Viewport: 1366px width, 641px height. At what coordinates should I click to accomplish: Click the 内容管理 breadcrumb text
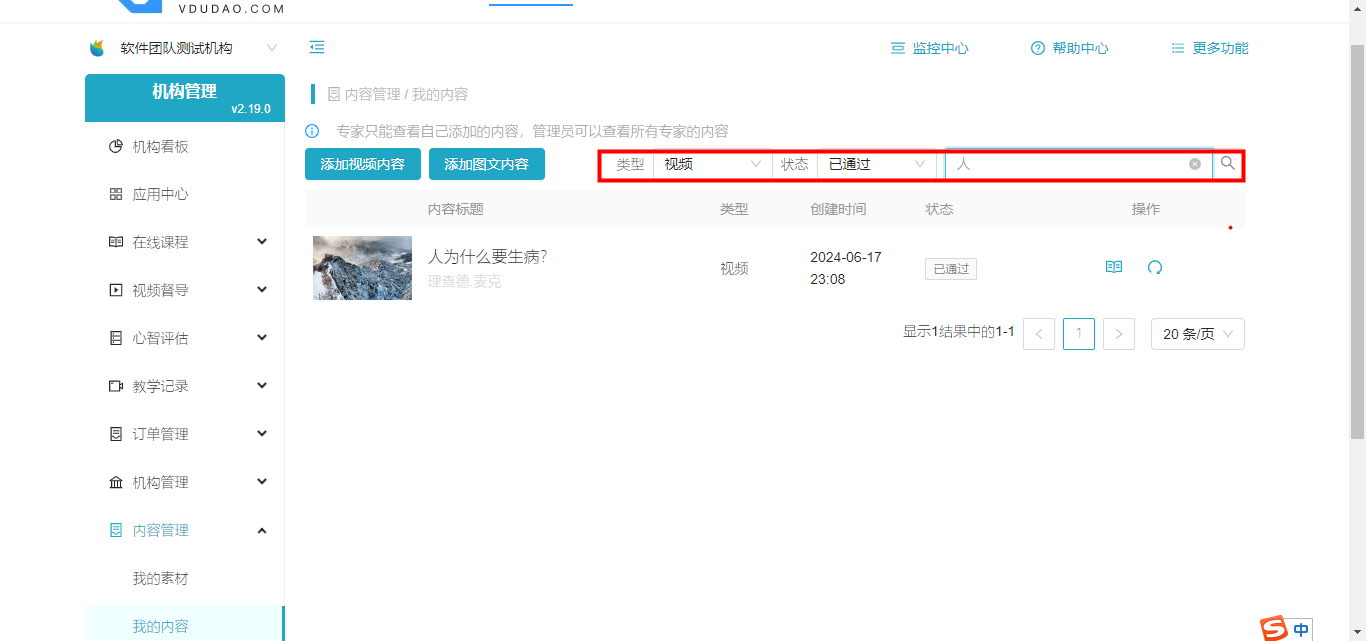pyautogui.click(x=373, y=94)
